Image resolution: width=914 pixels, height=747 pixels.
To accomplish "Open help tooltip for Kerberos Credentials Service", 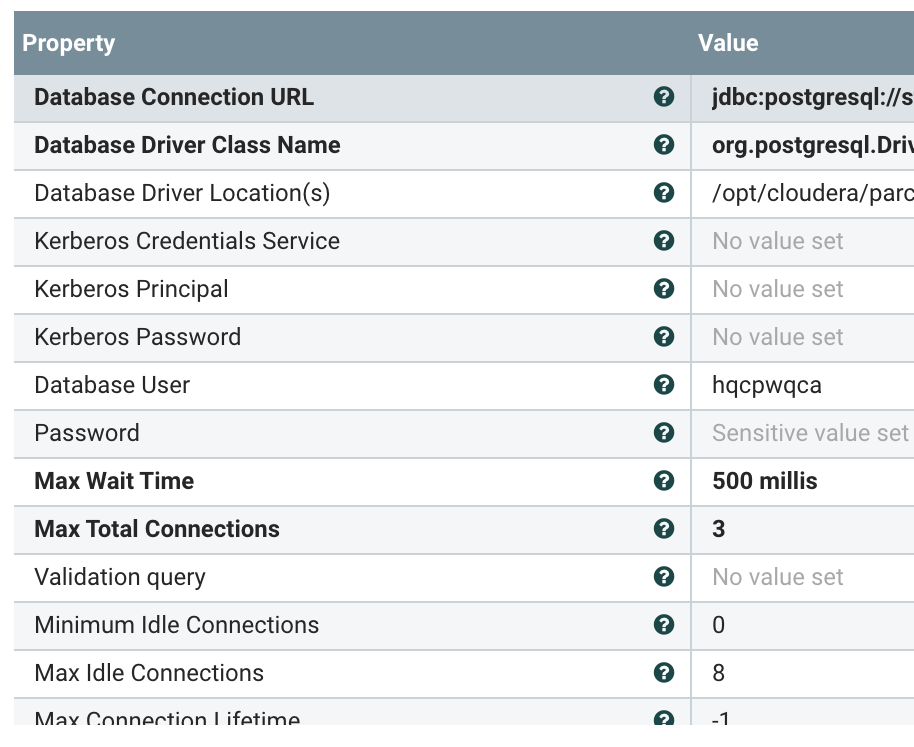I will (663, 241).
